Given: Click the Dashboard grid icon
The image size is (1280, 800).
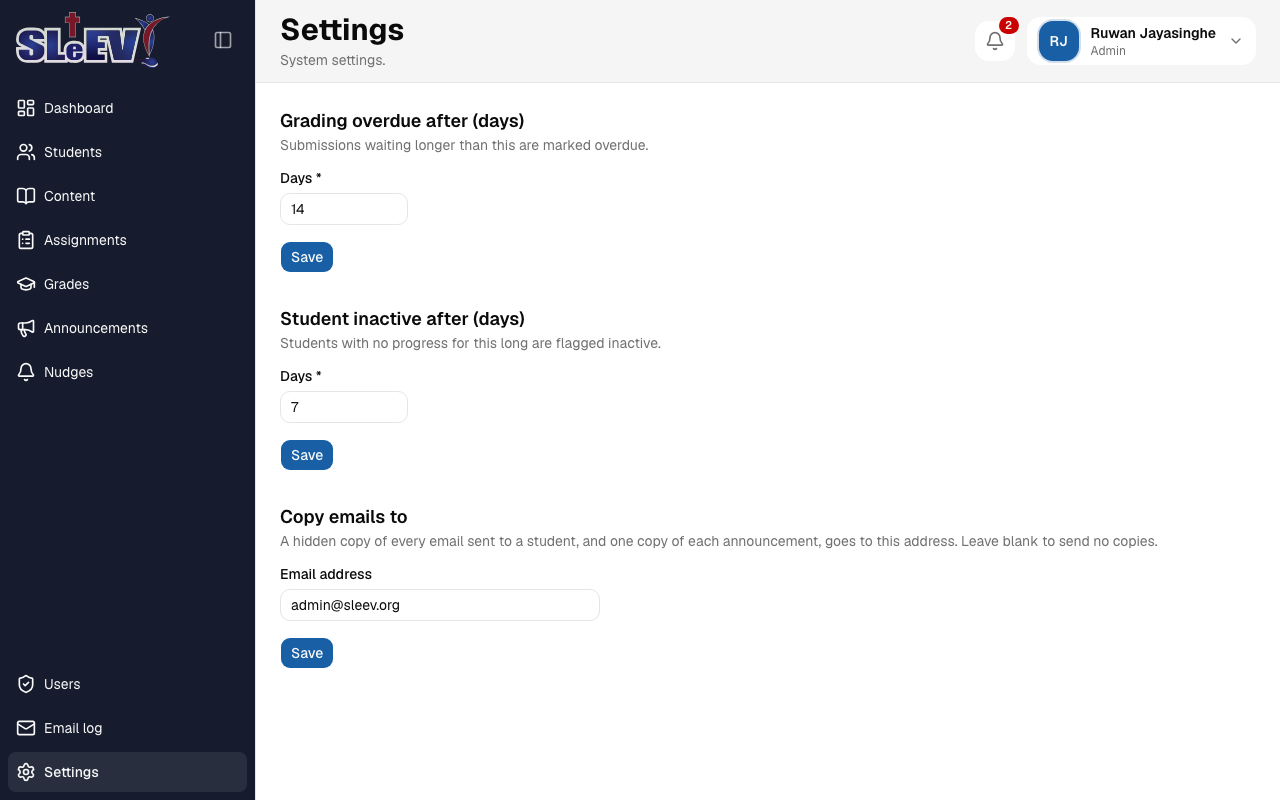Looking at the screenshot, I should (26, 108).
